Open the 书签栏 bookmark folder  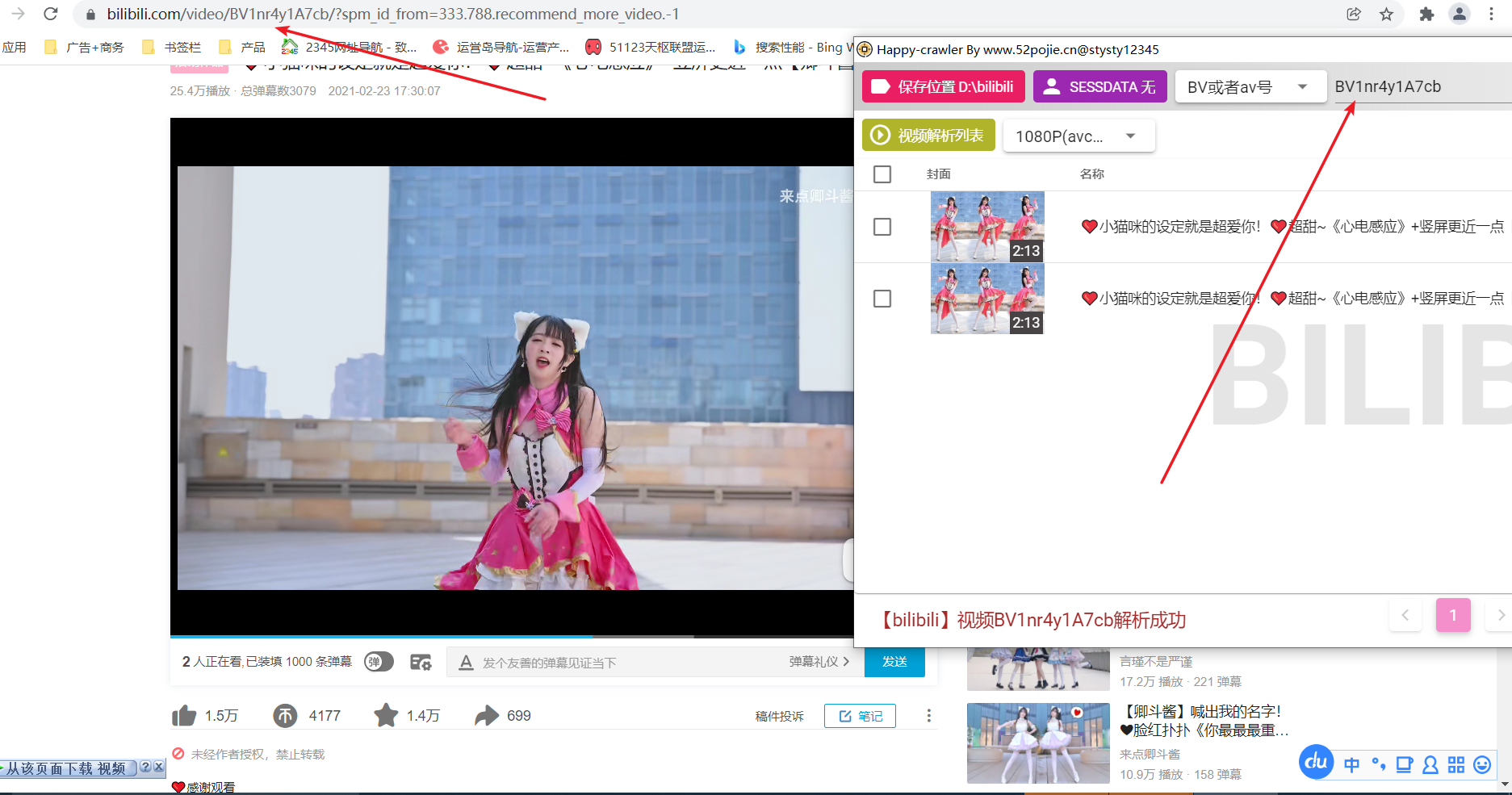[172, 48]
